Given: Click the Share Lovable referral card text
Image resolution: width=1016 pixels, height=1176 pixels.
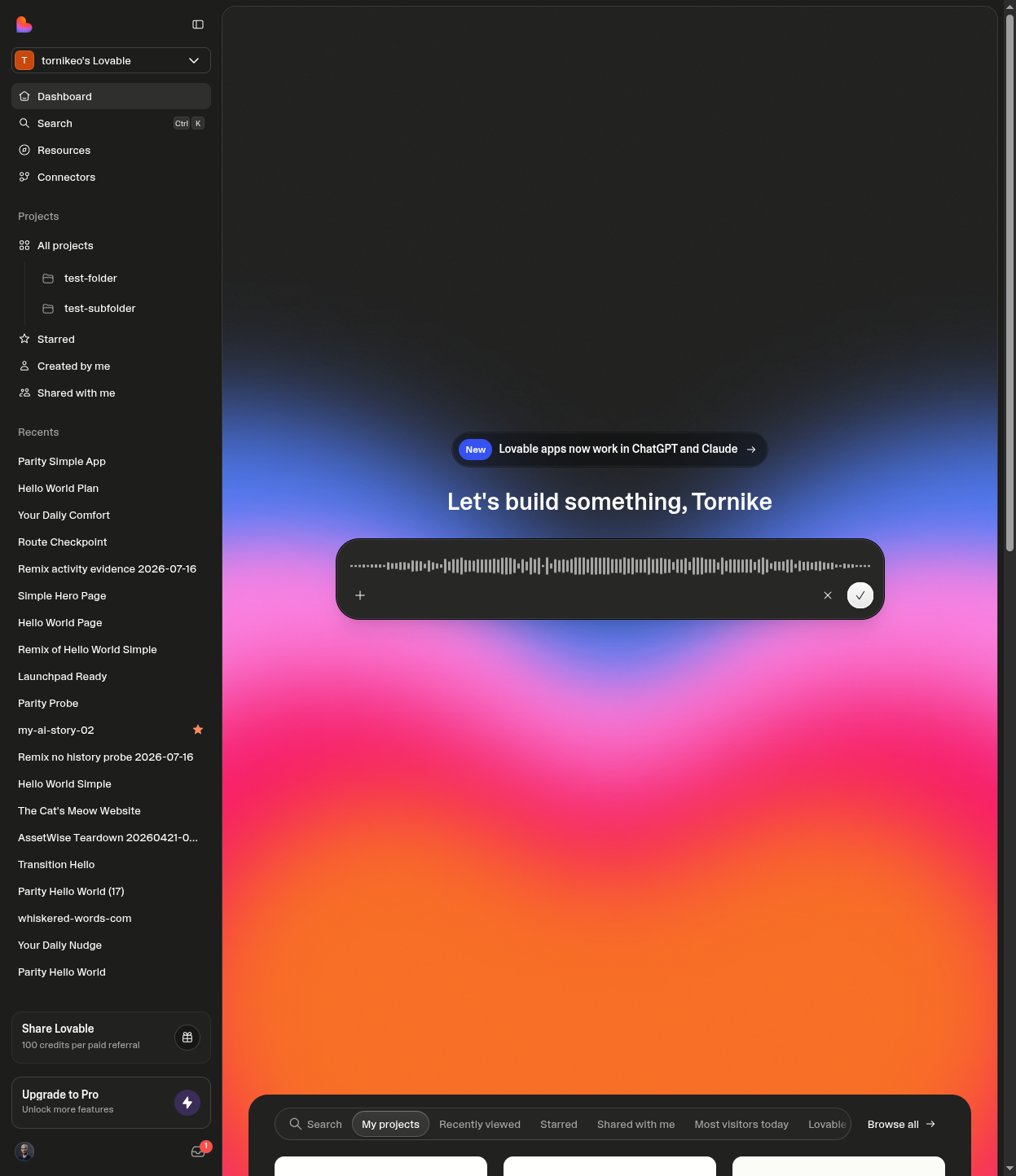Looking at the screenshot, I should 81,1036.
